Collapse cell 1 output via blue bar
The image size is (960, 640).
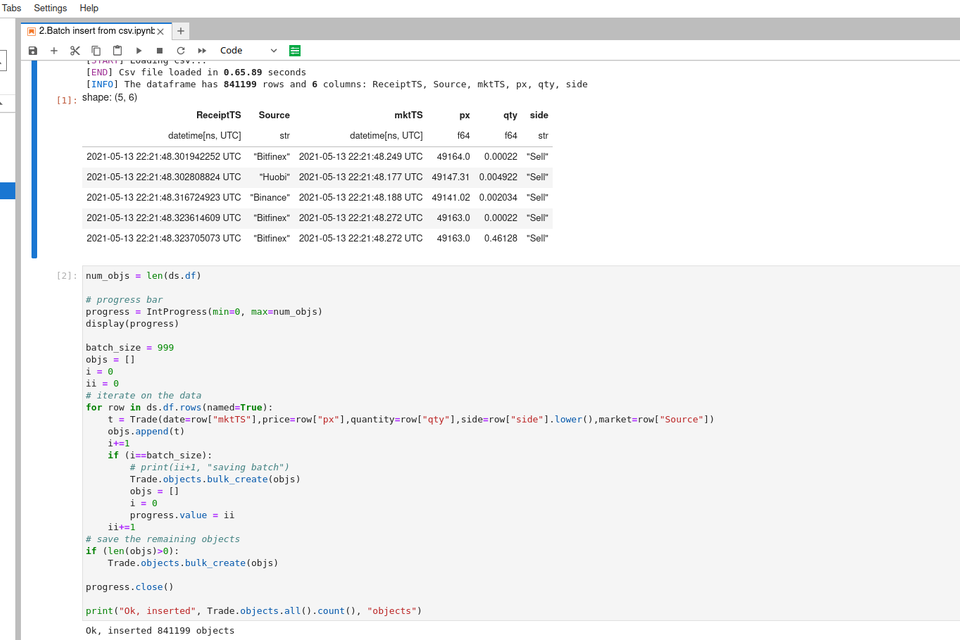tap(35, 160)
